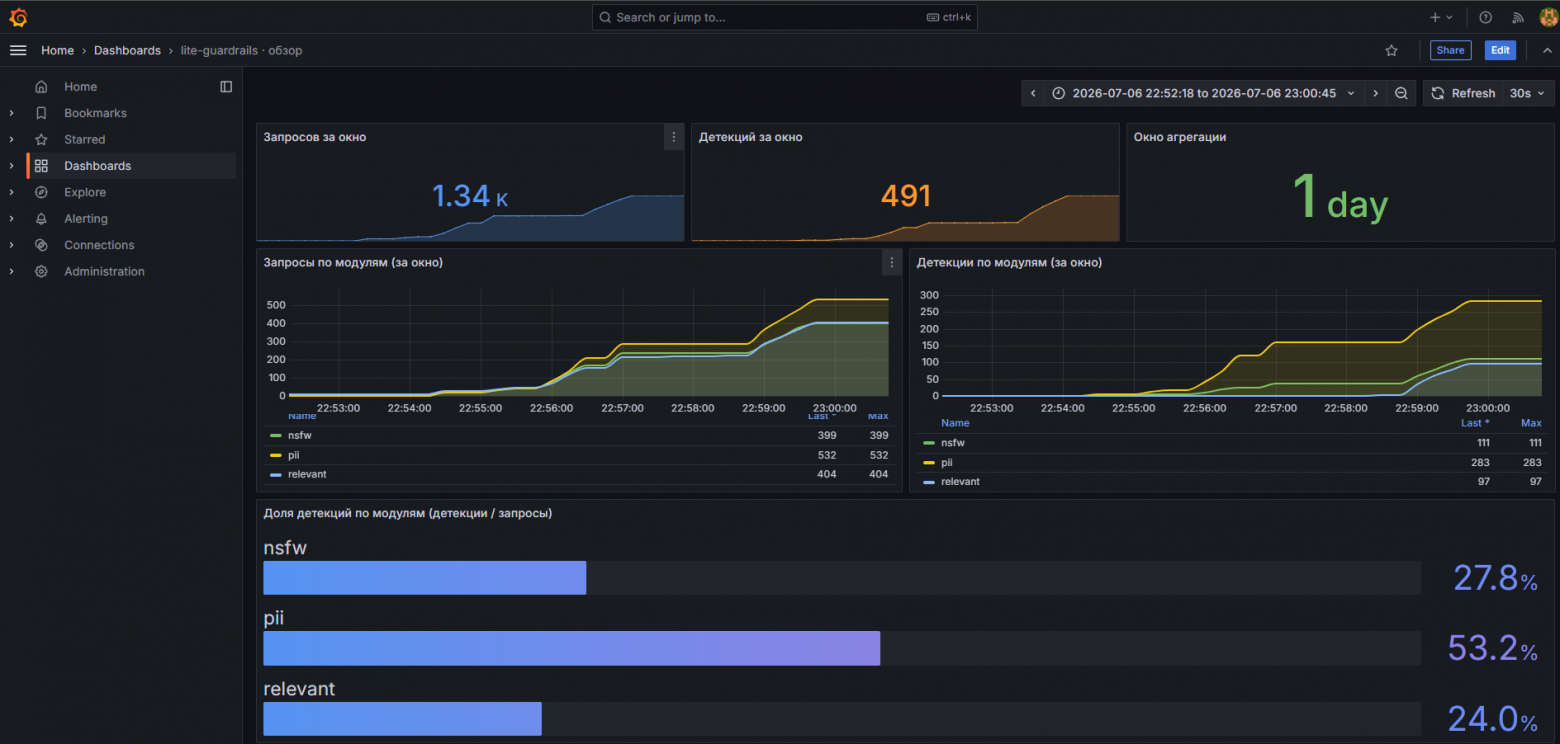
Task: Open the 30s refresh interval dropdown
Action: 1527,93
